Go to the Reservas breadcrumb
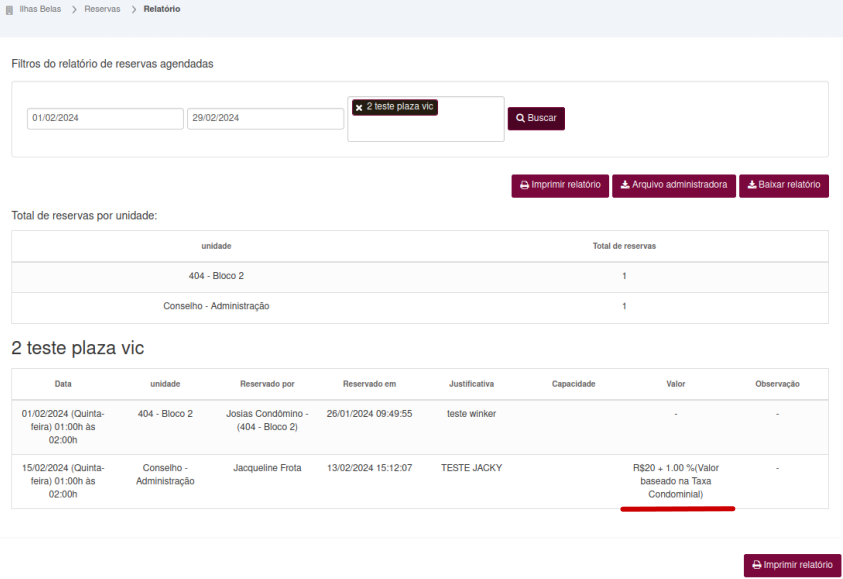 click(102, 9)
